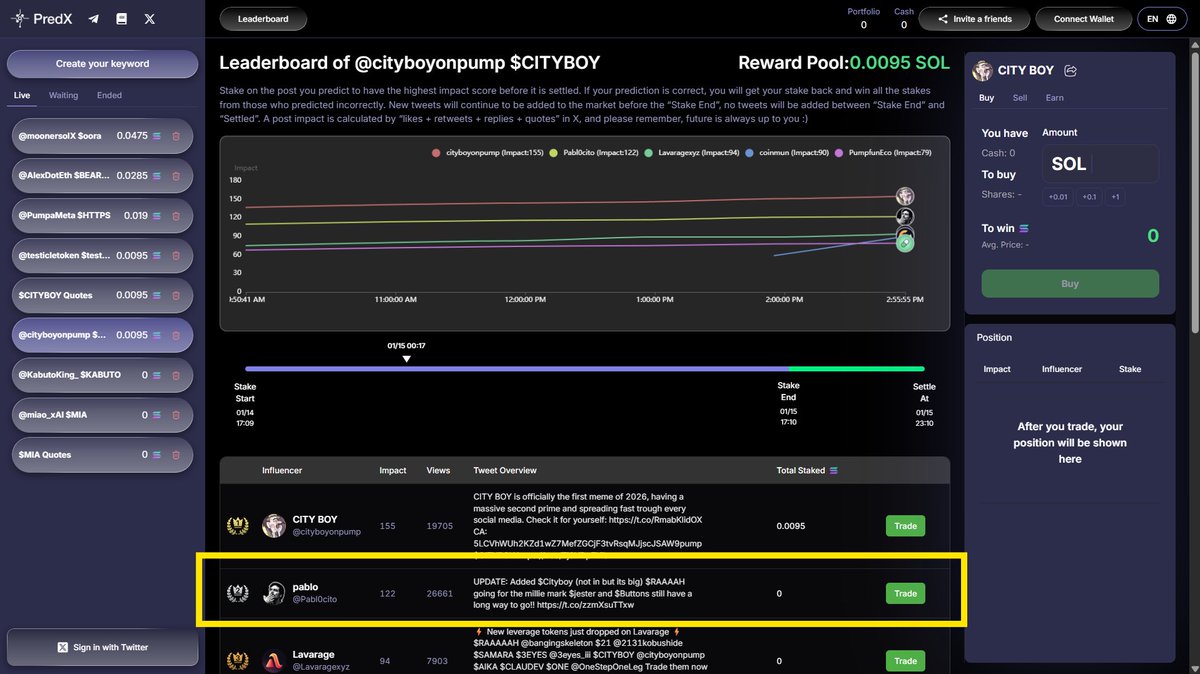Switch to the Live tab
Screen dimensions: 1200x674
[21, 95]
